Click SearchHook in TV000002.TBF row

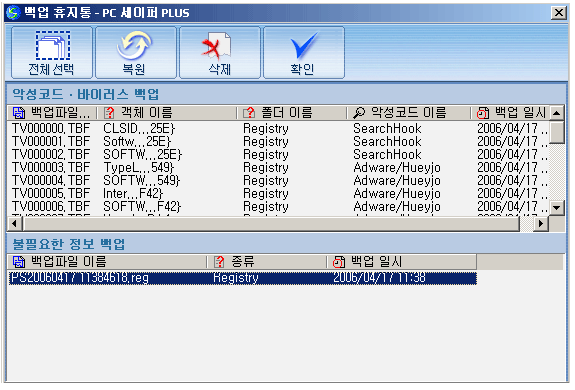[x=387, y=155]
